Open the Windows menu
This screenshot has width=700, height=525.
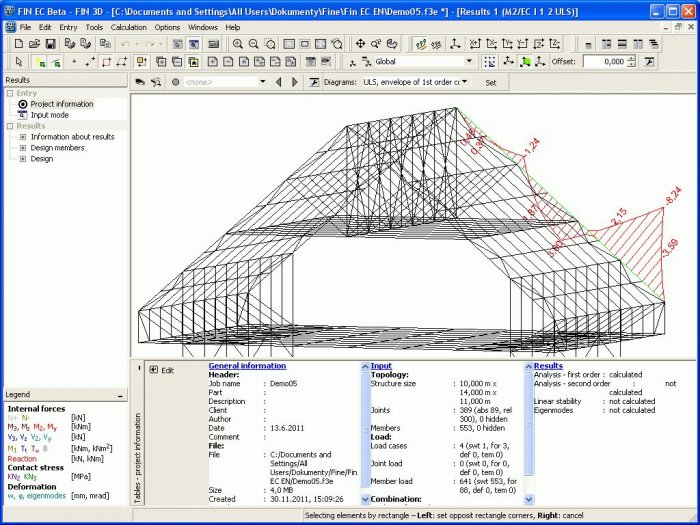click(x=202, y=27)
